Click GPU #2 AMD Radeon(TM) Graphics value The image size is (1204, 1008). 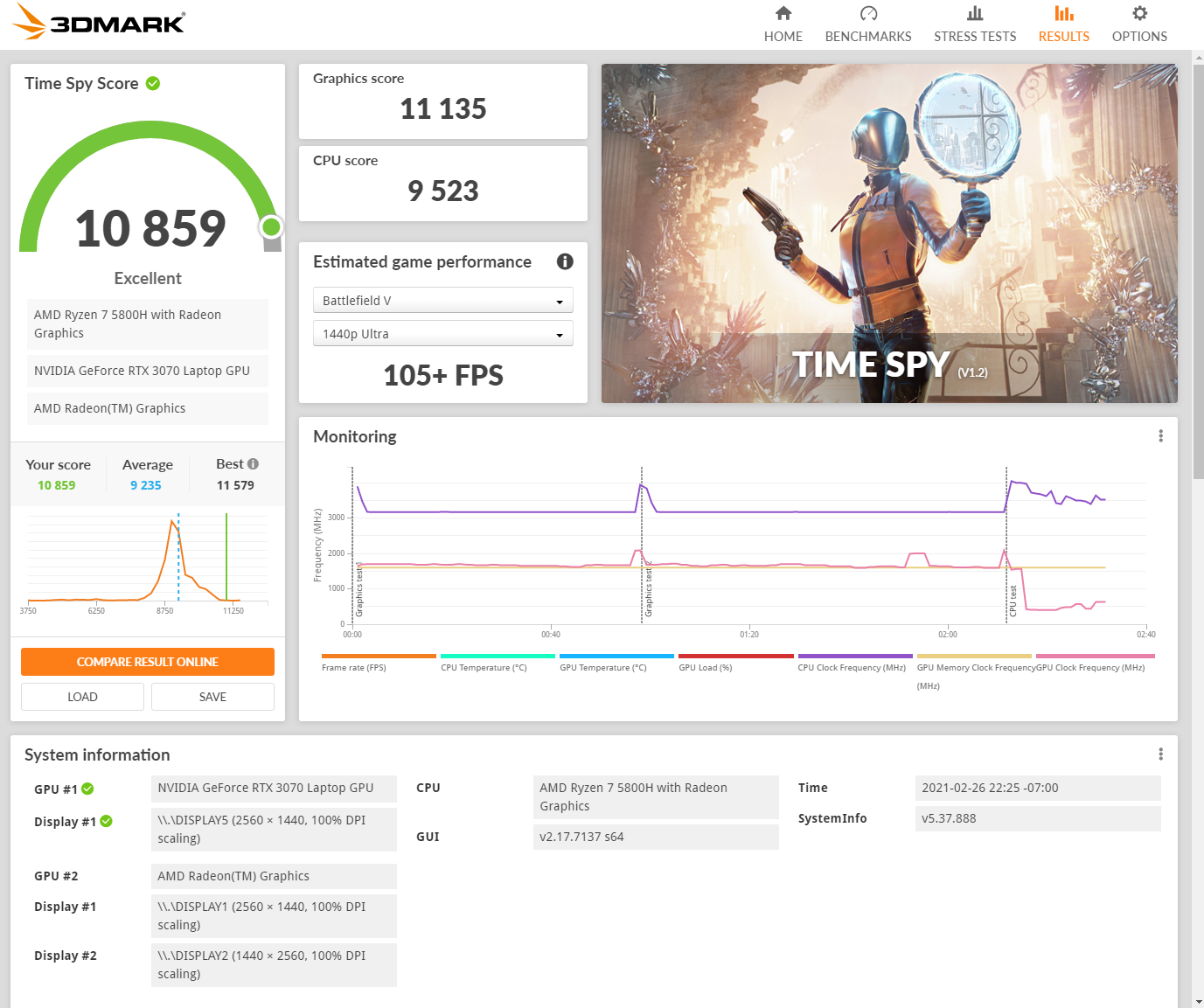274,876
